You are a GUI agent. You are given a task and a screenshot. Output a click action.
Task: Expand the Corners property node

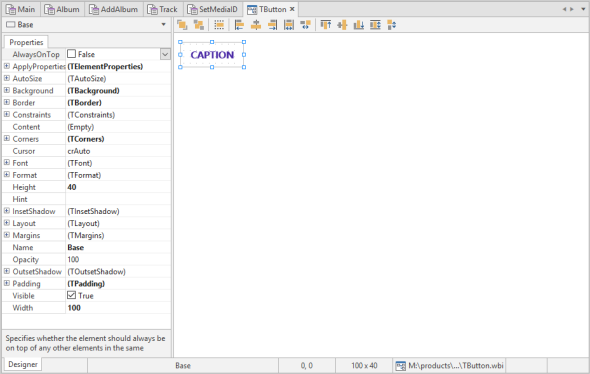click(7, 138)
